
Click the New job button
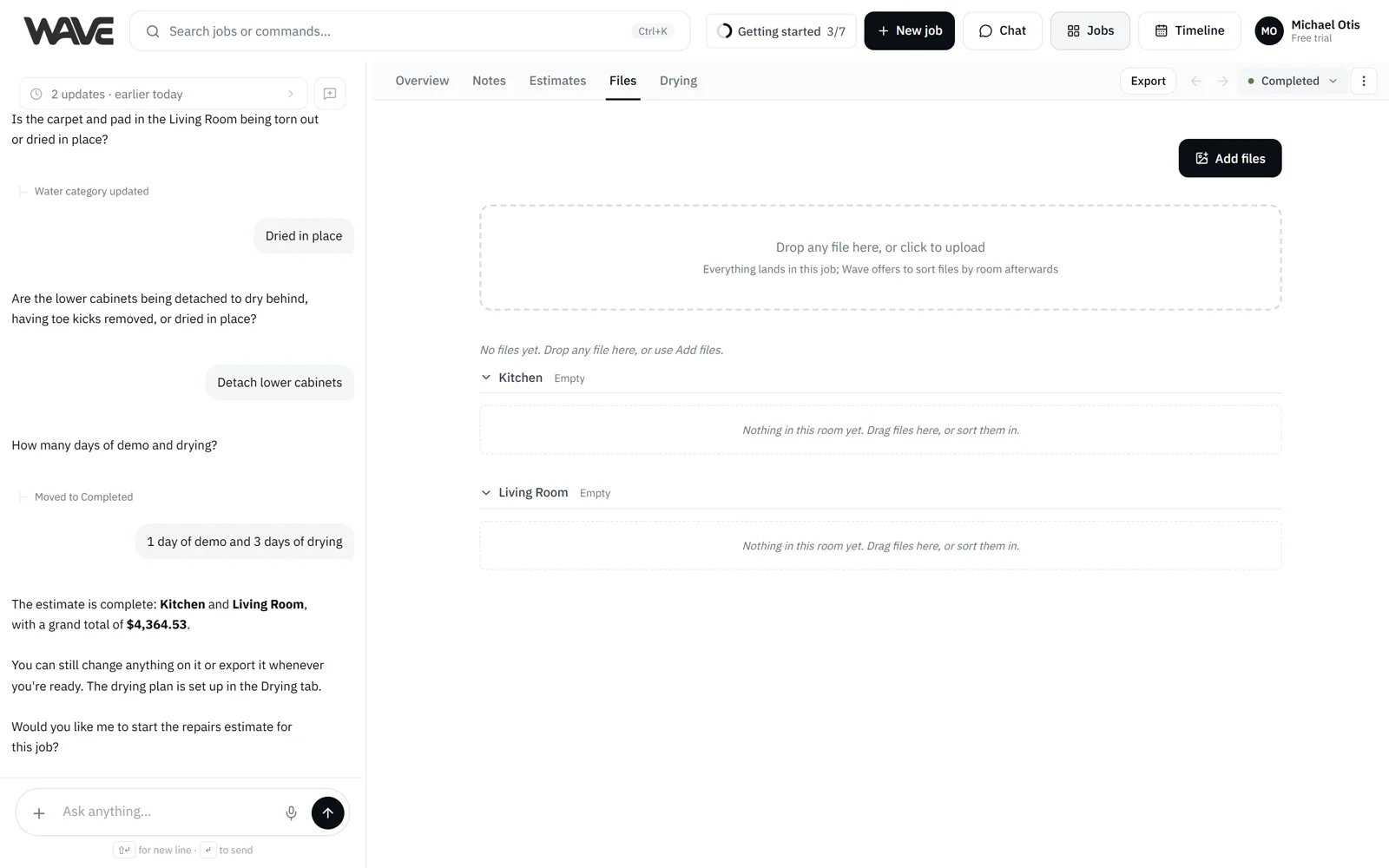909,31
